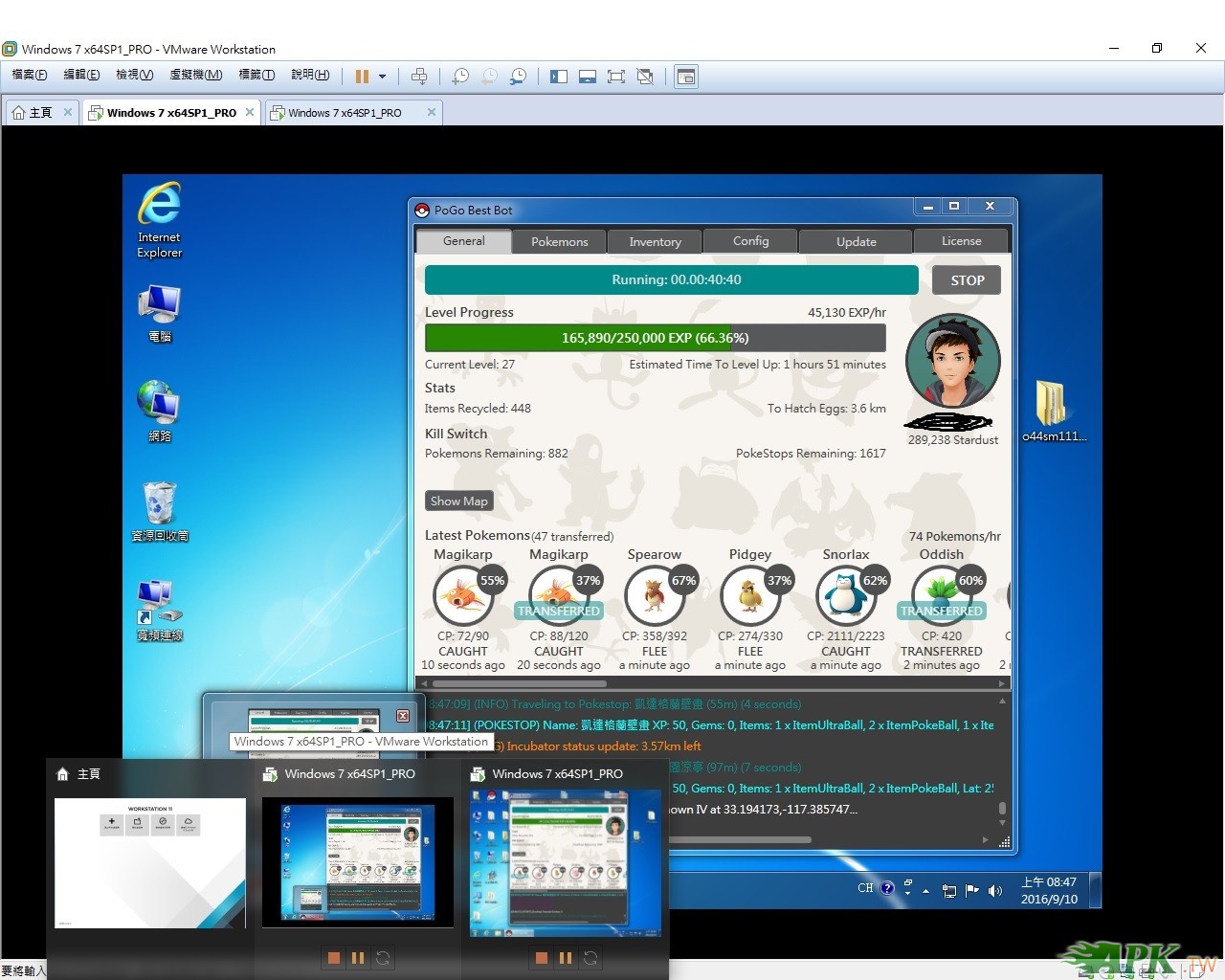Open the 虛擬機(M) menu
The image size is (1225, 980).
click(x=195, y=75)
